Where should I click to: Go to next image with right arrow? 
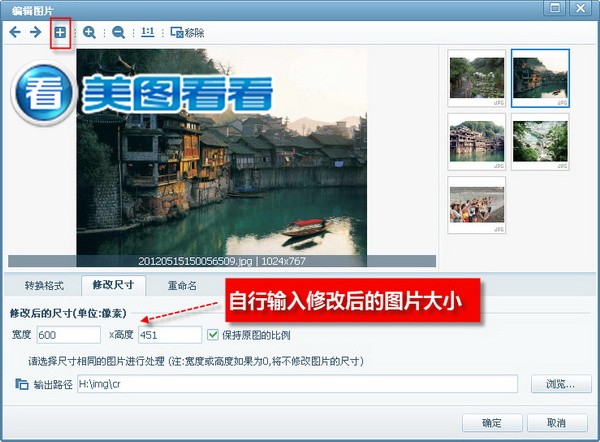(x=35, y=32)
